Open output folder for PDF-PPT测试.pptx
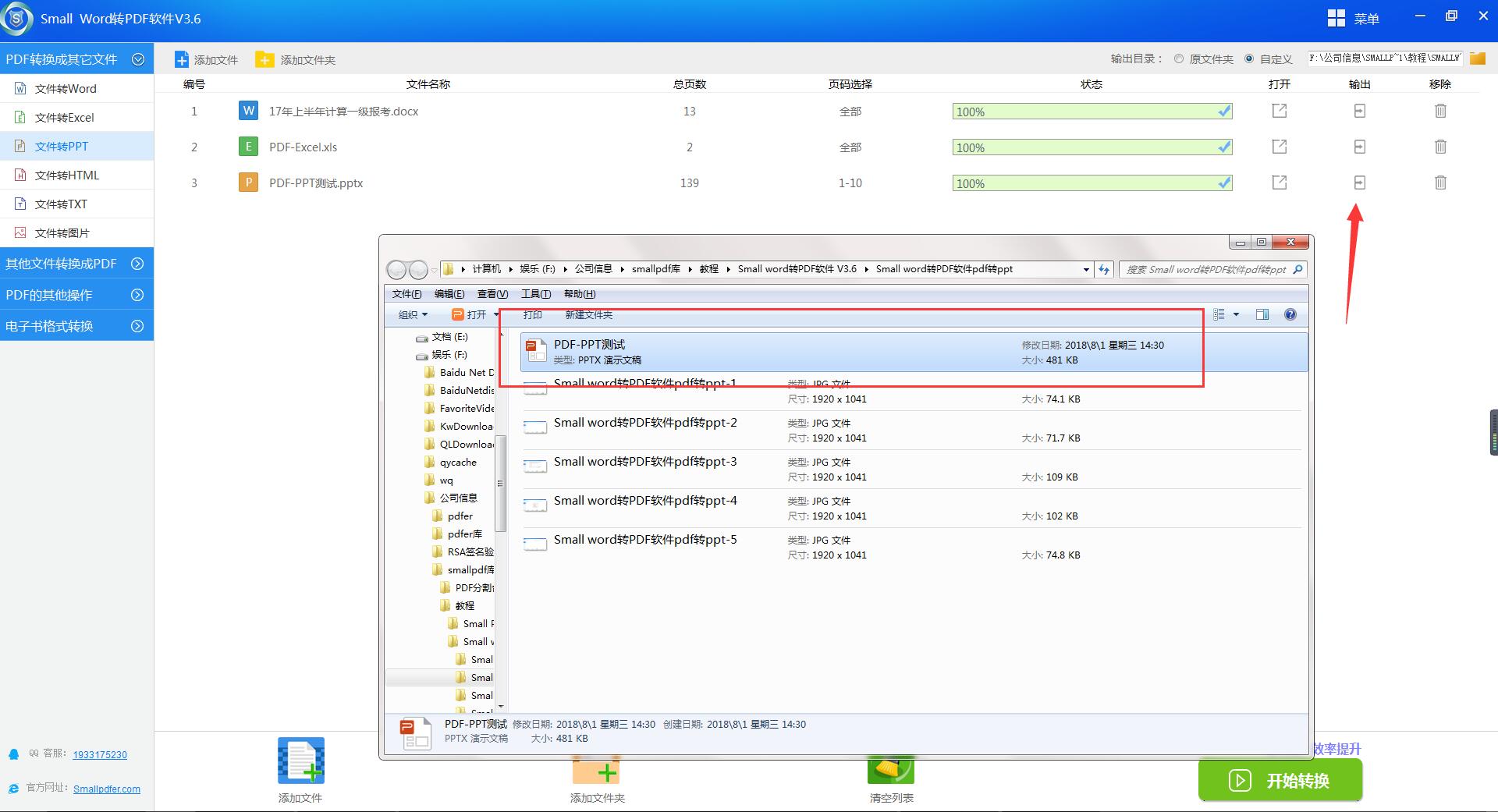The image size is (1498, 812). click(x=1359, y=183)
